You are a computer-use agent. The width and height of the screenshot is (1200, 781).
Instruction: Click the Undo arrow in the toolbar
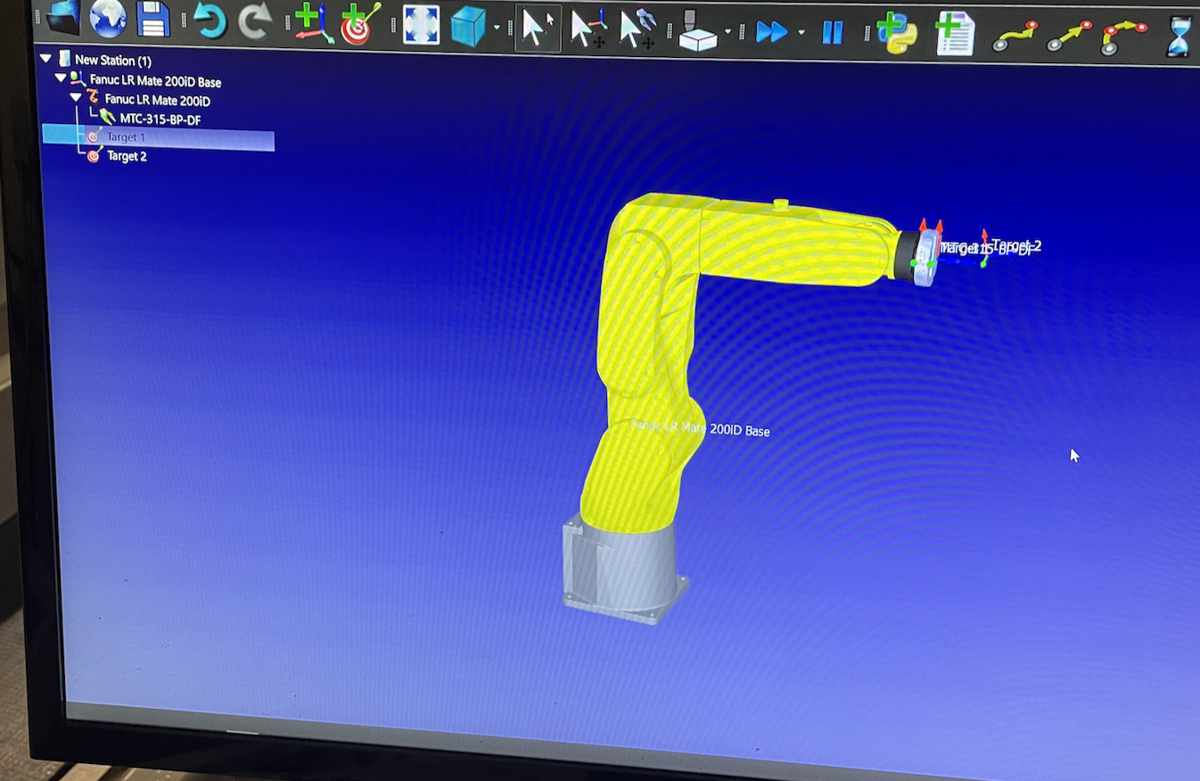209,22
